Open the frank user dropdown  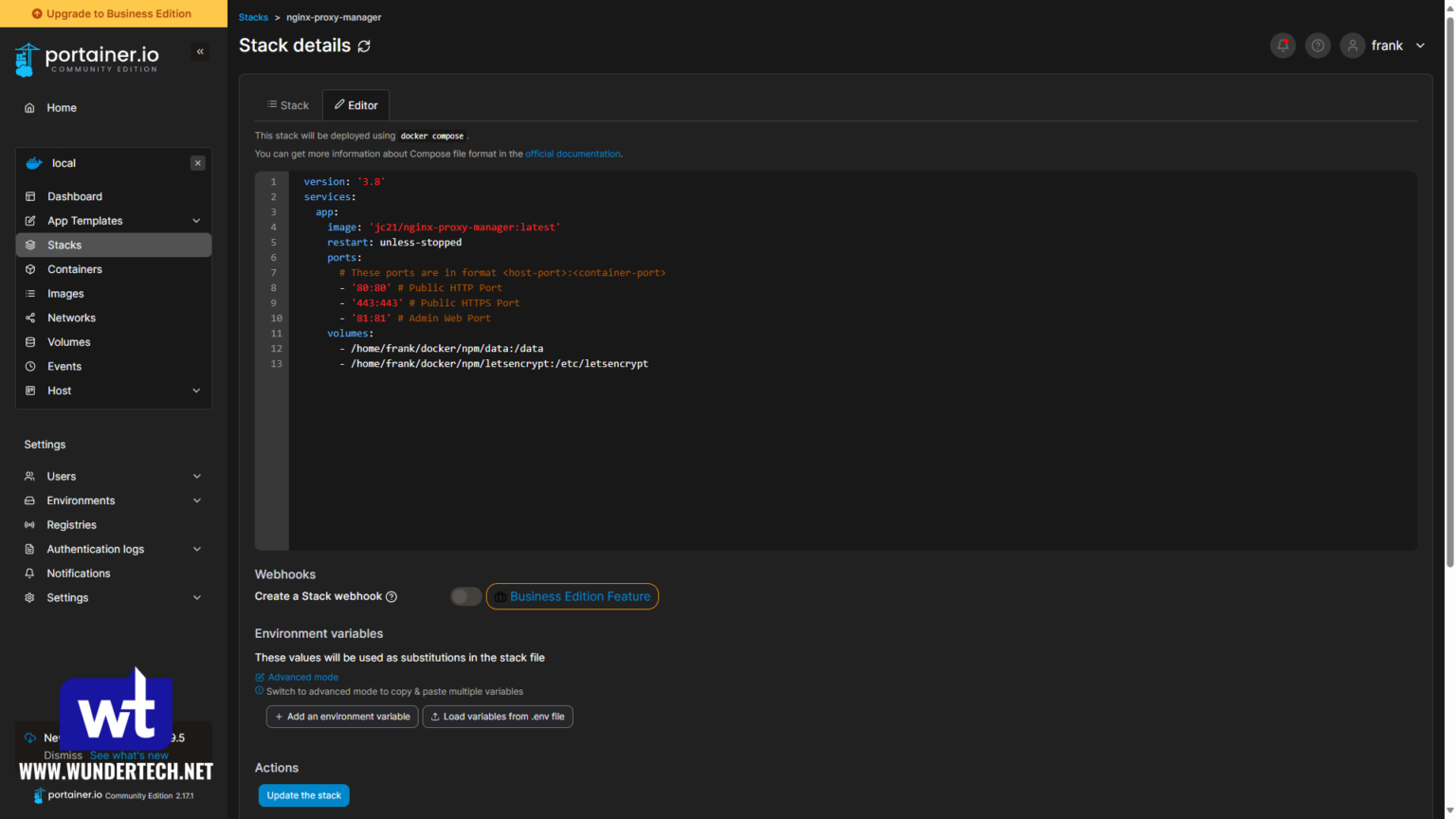[1419, 45]
